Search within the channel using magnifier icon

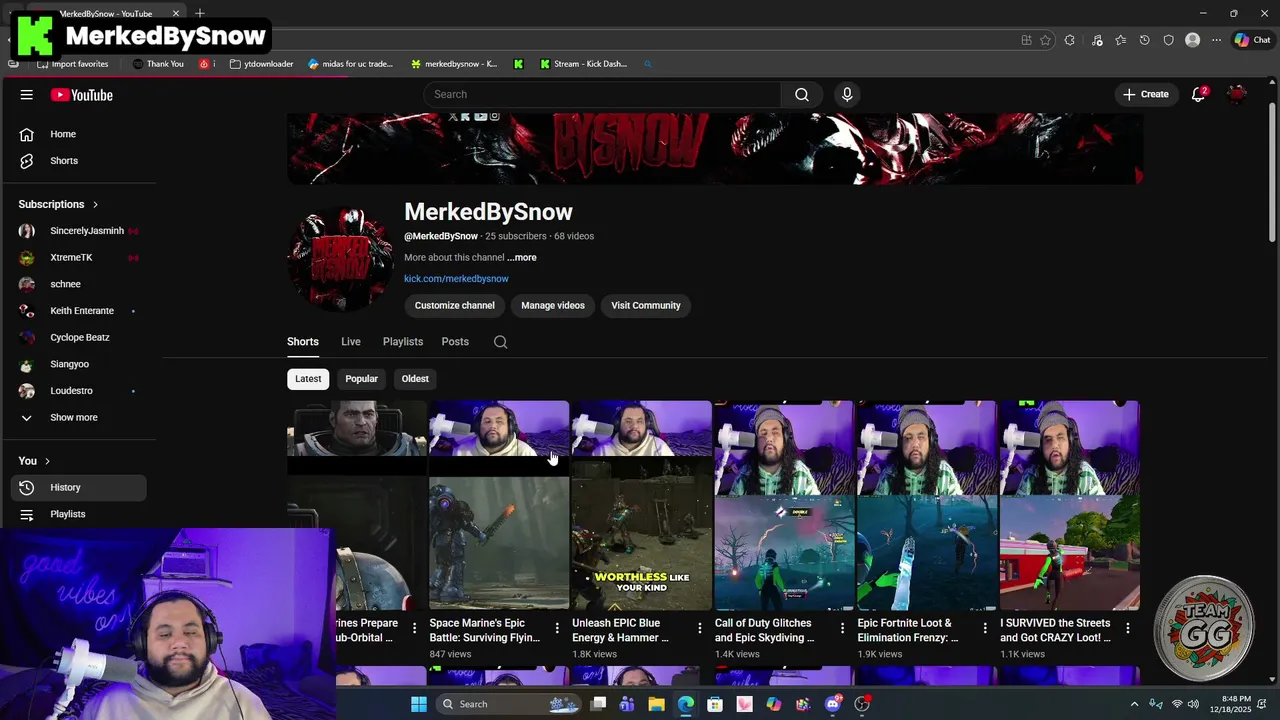pos(500,342)
